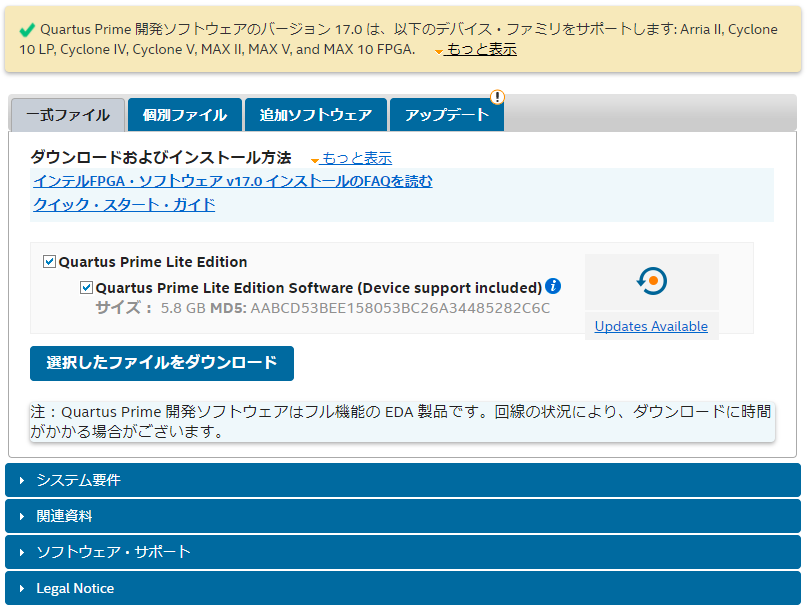This screenshot has height=614, width=810.
Task: Select the 追加ソフトウェア tab
Action: pos(316,115)
